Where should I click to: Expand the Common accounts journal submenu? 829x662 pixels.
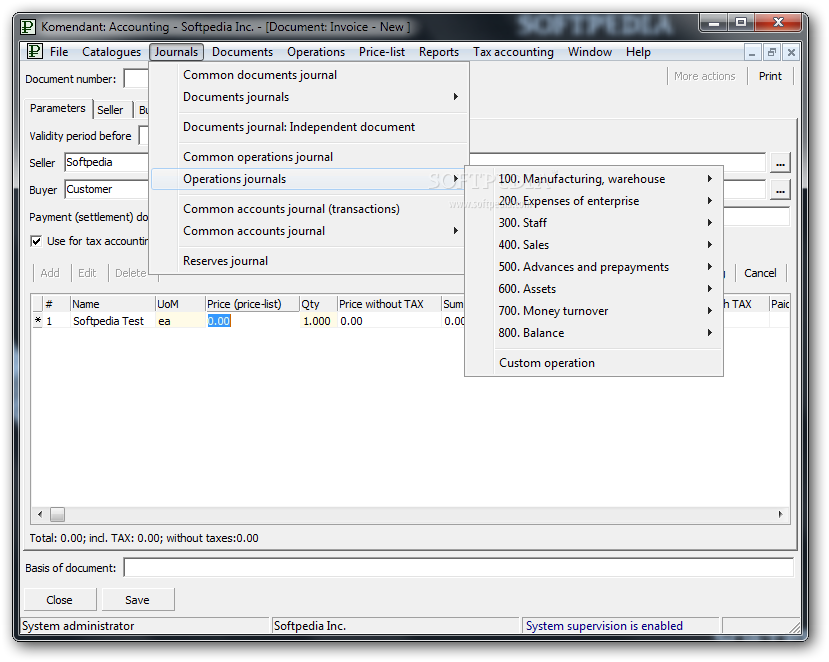pyautogui.click(x=309, y=231)
